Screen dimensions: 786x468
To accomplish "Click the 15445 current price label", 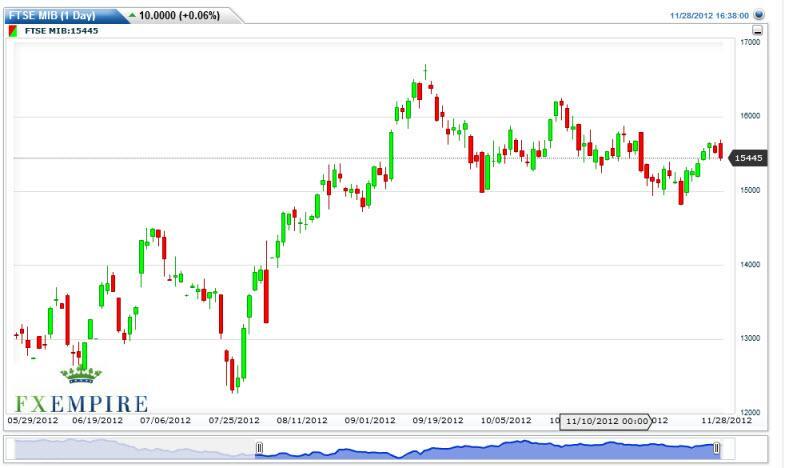I will [x=749, y=158].
